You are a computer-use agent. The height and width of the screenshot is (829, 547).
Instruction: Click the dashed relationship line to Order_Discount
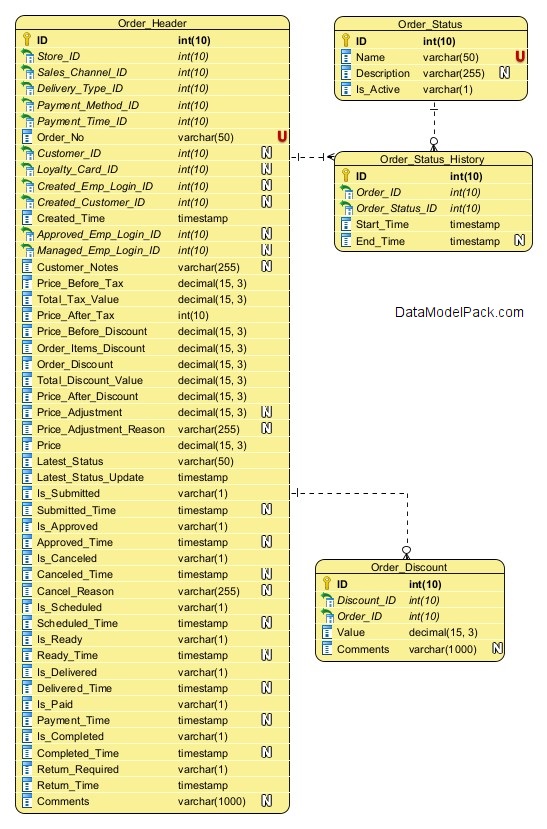click(x=407, y=521)
